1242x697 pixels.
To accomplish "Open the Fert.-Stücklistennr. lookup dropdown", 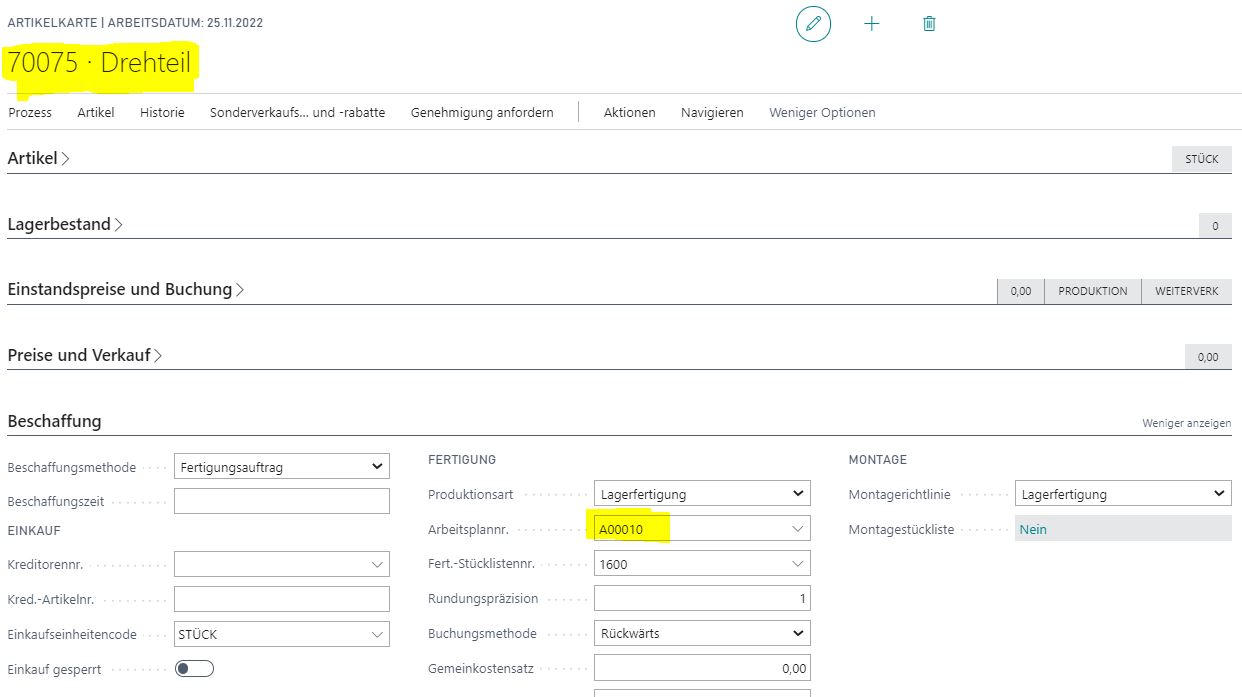I will pos(797,564).
